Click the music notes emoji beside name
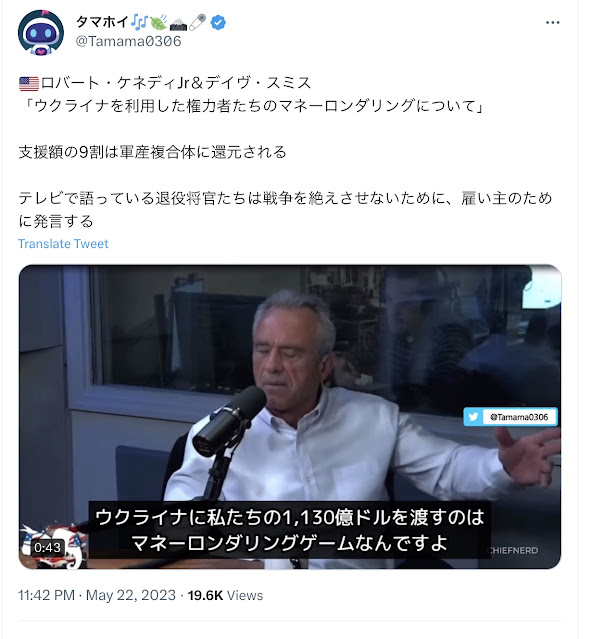This screenshot has height=639, width=602. point(139,22)
